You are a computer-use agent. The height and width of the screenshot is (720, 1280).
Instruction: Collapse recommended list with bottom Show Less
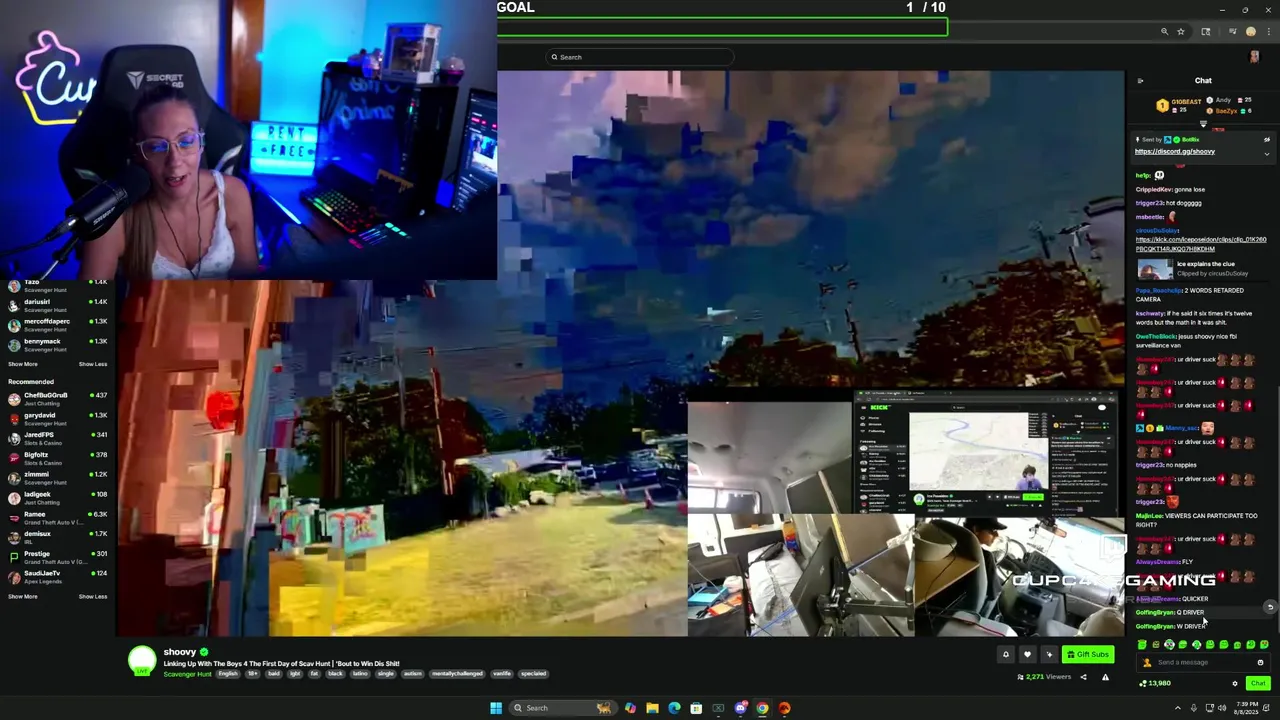92,596
